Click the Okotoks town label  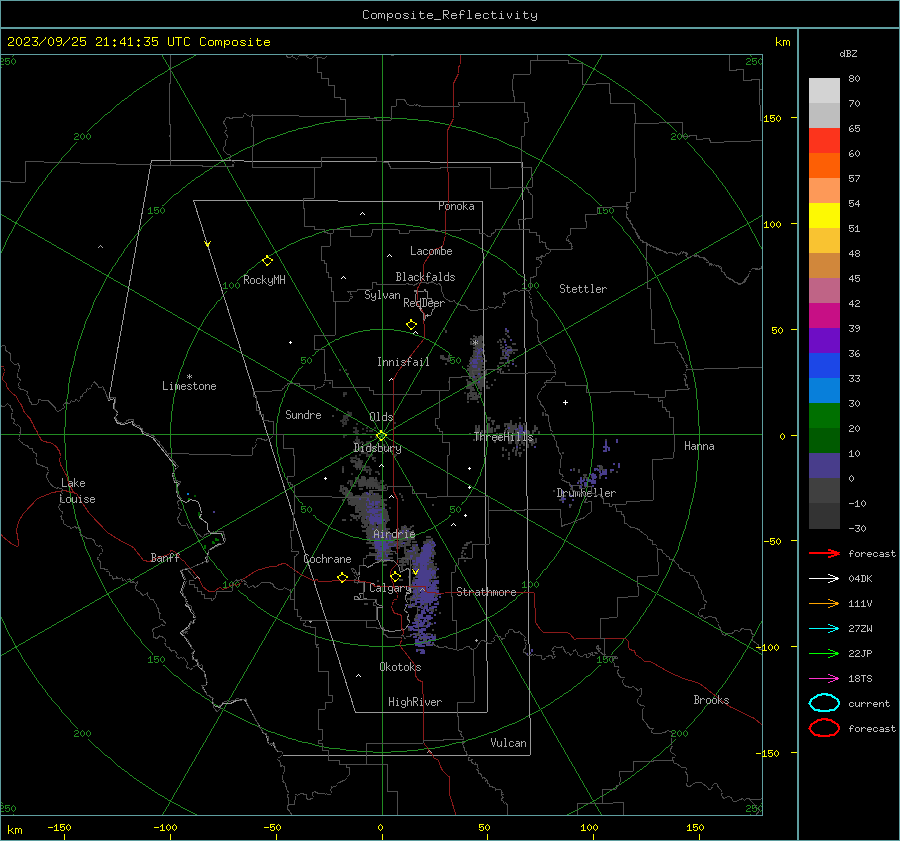(x=400, y=667)
